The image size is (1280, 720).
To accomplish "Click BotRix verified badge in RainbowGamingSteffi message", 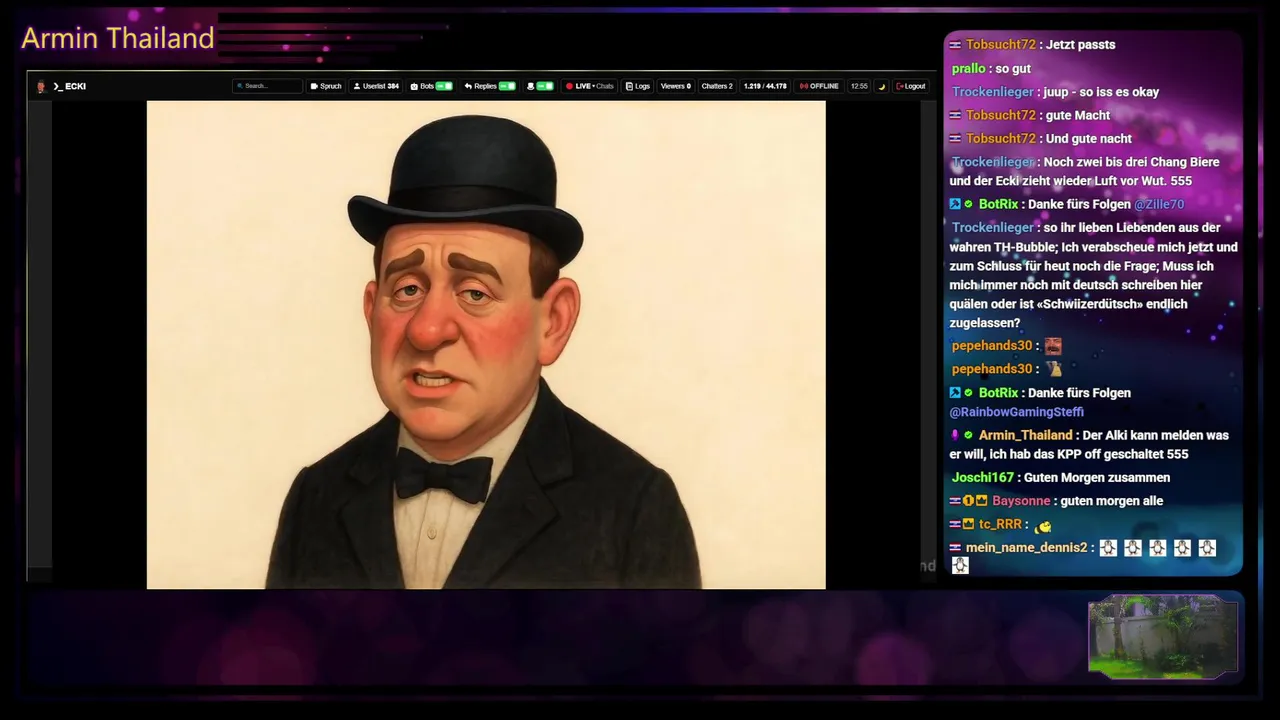I will click(x=969, y=393).
